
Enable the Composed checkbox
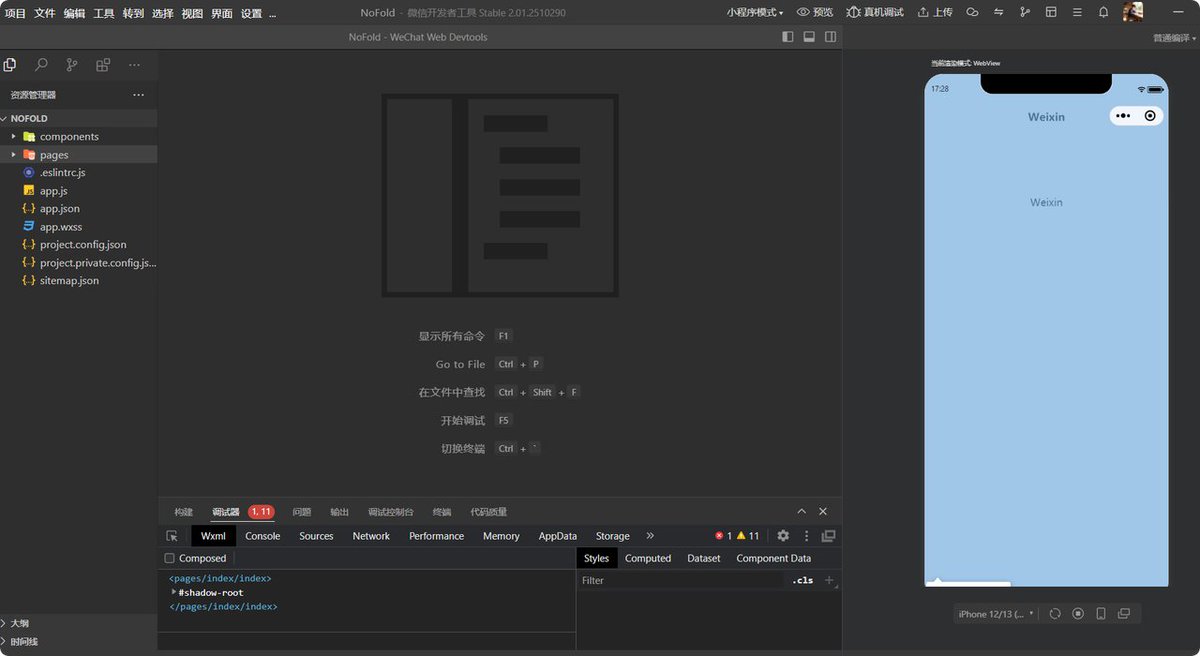(170, 558)
